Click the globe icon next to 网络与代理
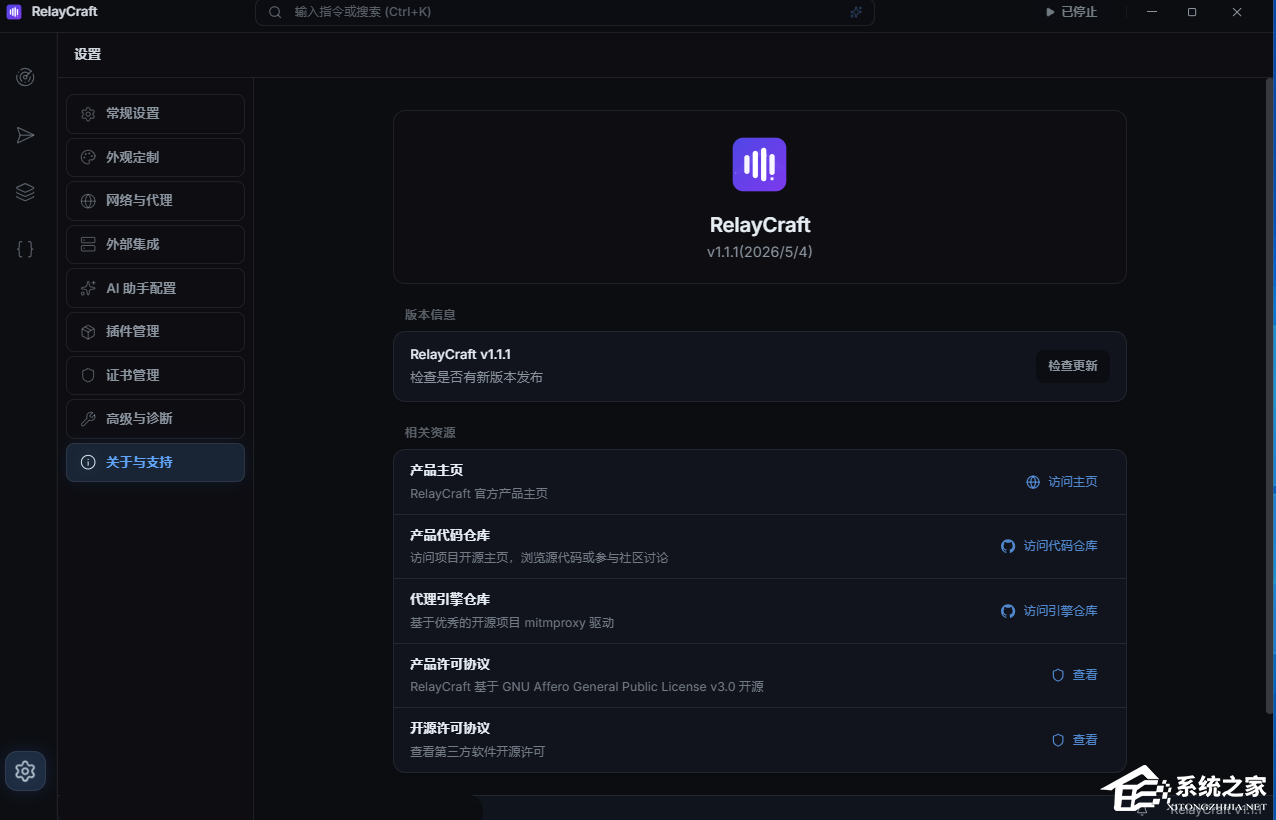 (88, 201)
